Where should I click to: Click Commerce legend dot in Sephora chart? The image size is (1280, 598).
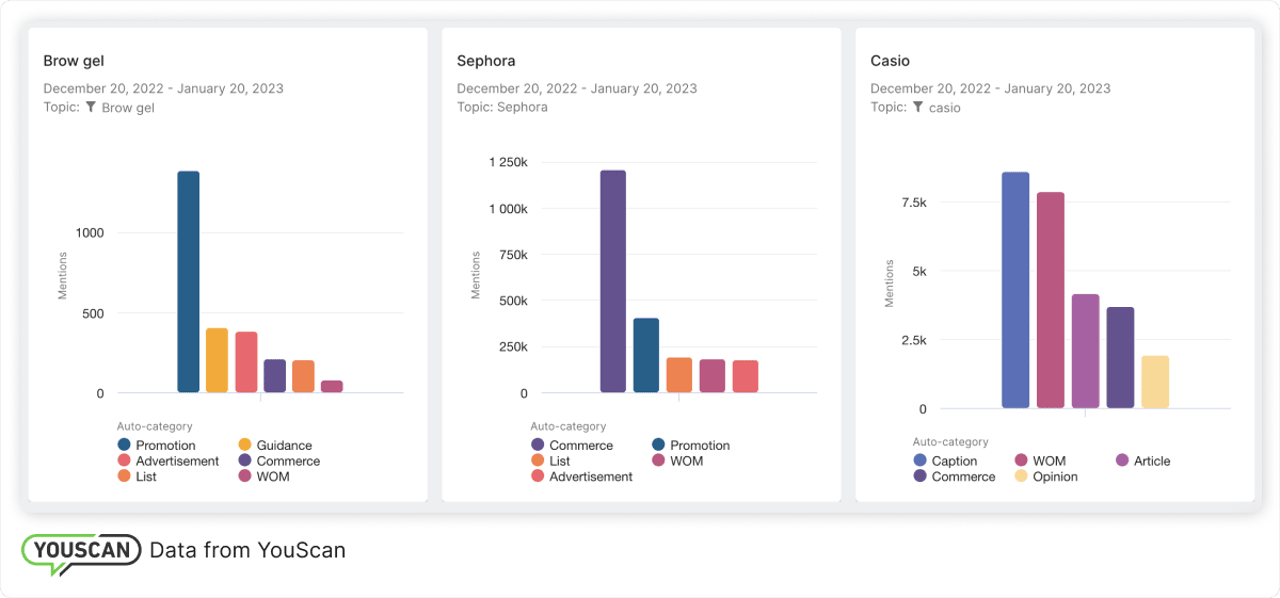[x=538, y=445]
